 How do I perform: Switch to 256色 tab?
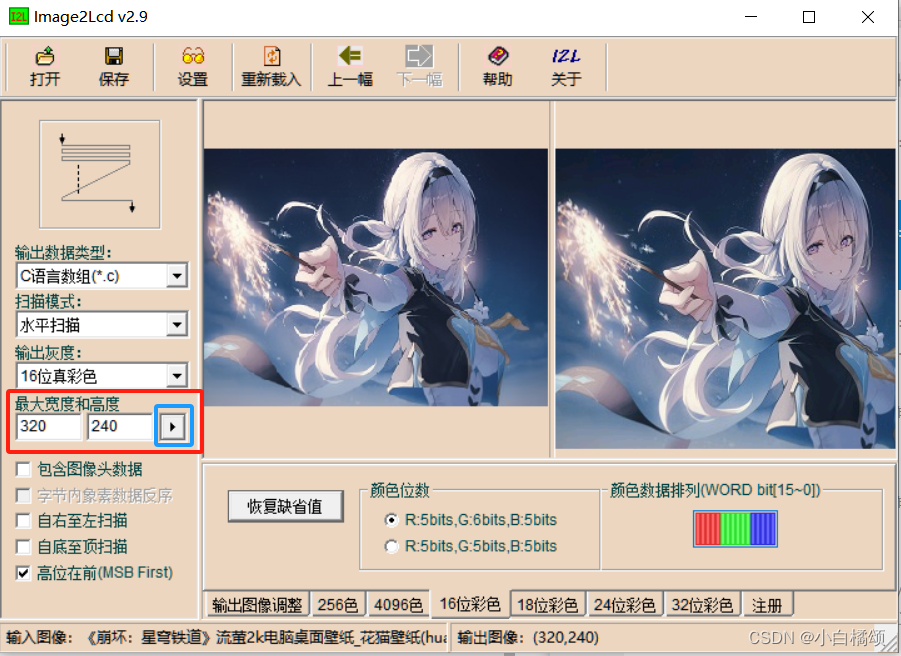coord(338,605)
